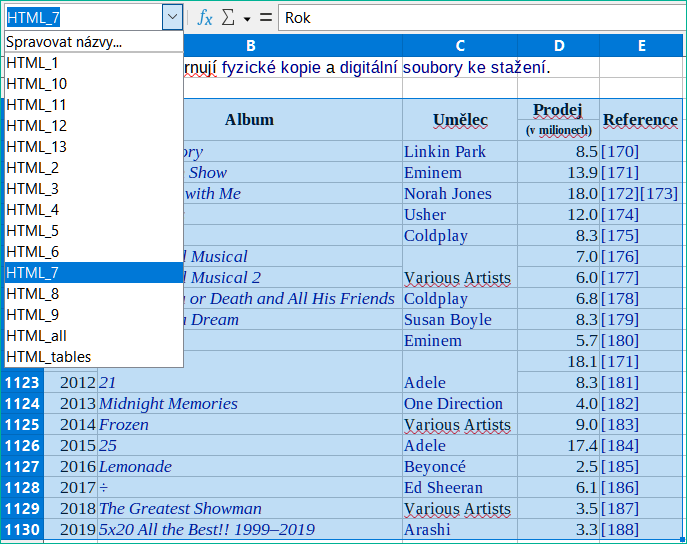Viewport: 687px width, 544px height.
Task: Click the Umělec header cell
Action: pyautogui.click(x=460, y=120)
